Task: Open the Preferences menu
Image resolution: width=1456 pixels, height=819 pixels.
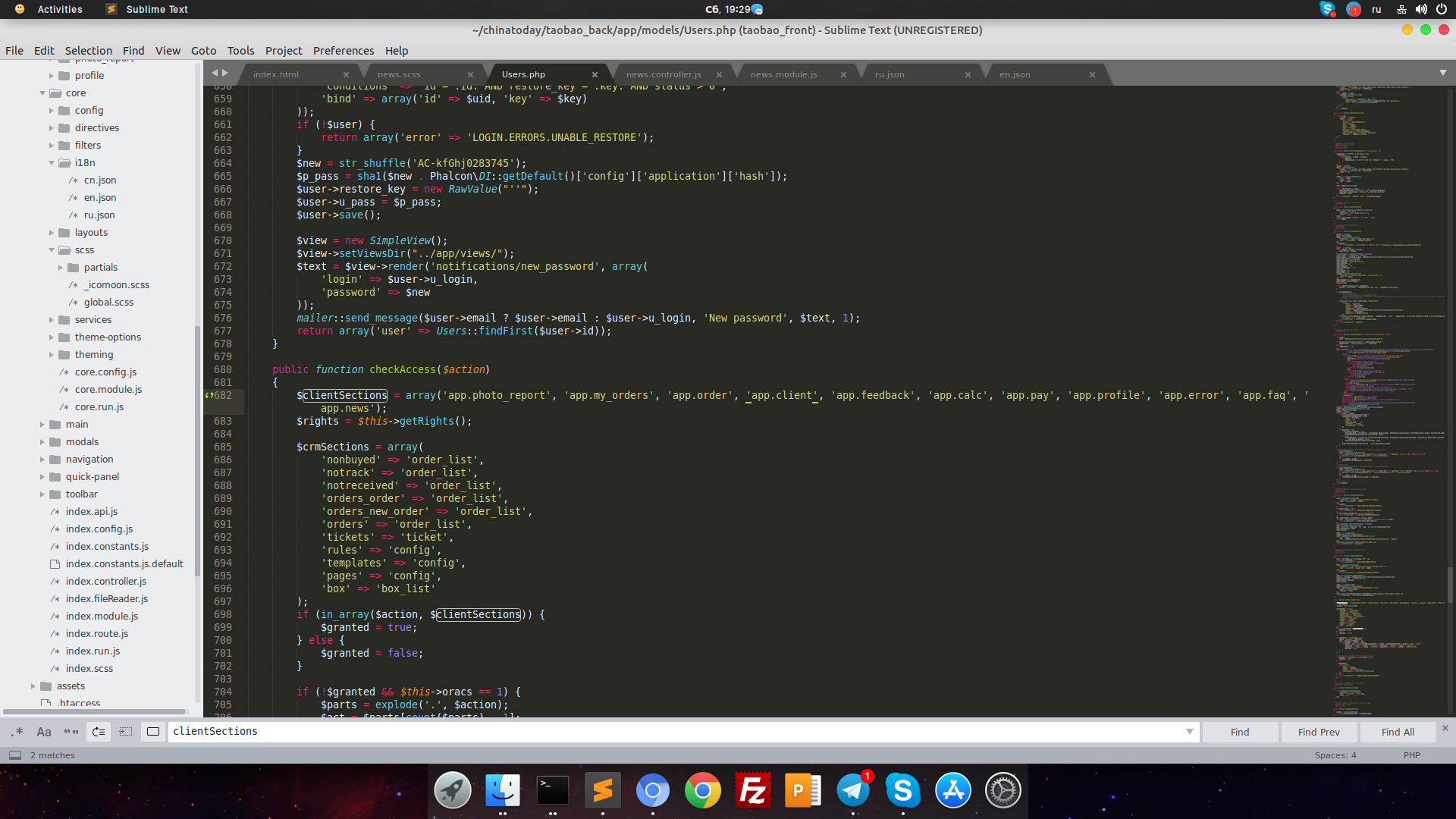Action: [x=344, y=51]
